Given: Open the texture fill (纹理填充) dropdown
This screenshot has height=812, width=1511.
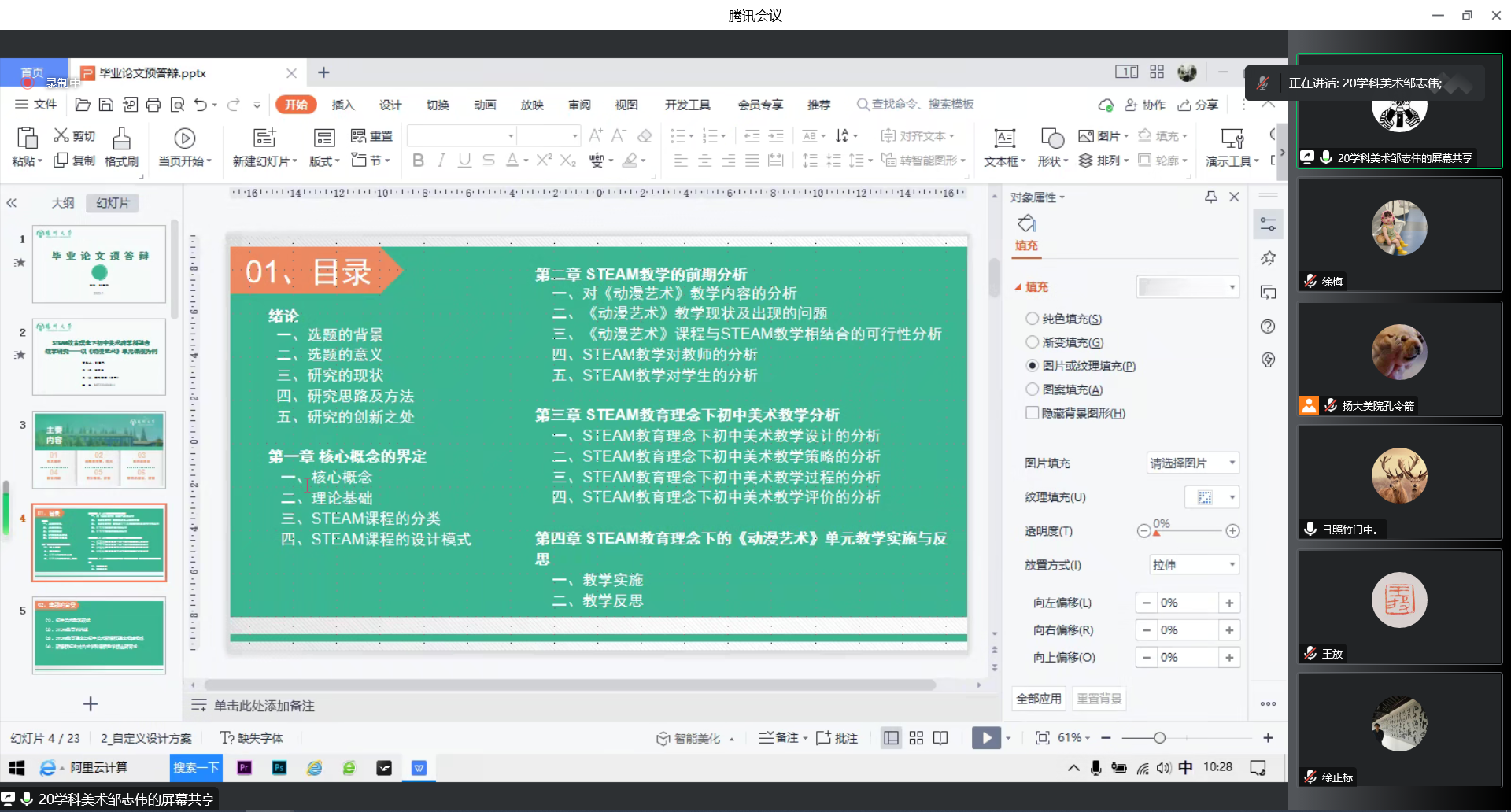Looking at the screenshot, I should pos(1212,497).
